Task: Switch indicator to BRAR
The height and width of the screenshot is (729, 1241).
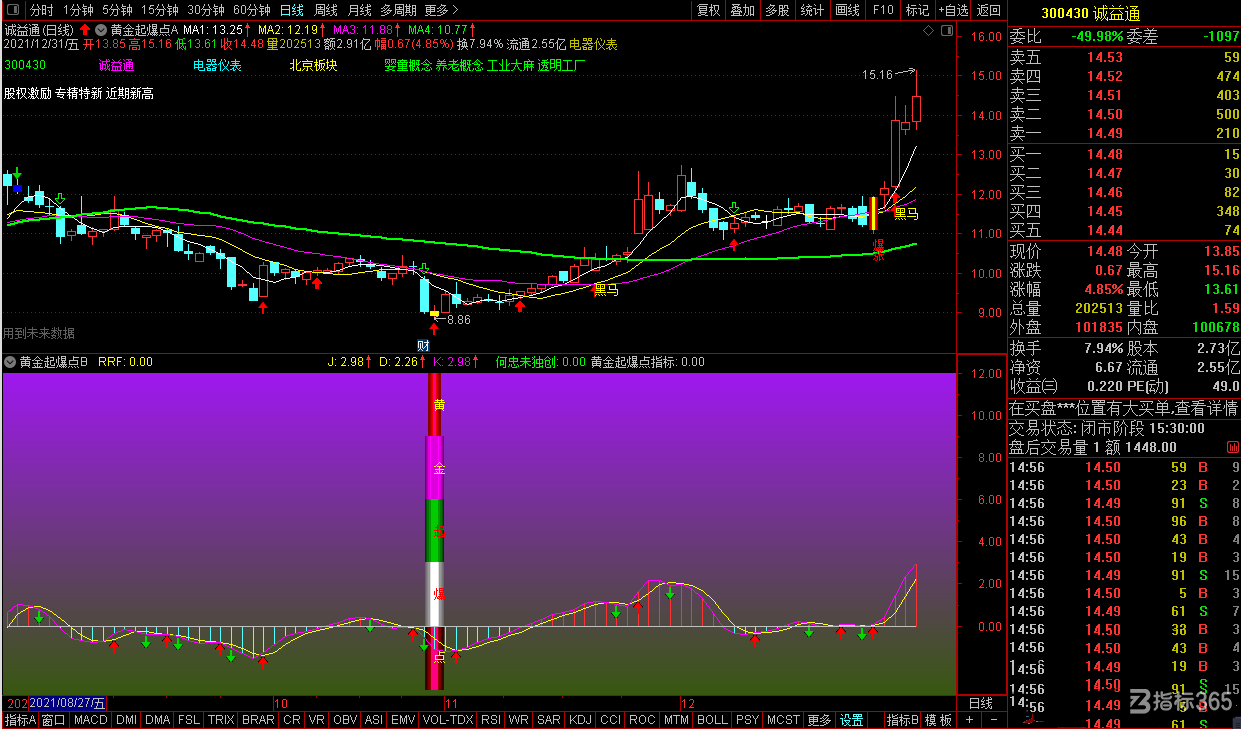Action: [x=258, y=720]
